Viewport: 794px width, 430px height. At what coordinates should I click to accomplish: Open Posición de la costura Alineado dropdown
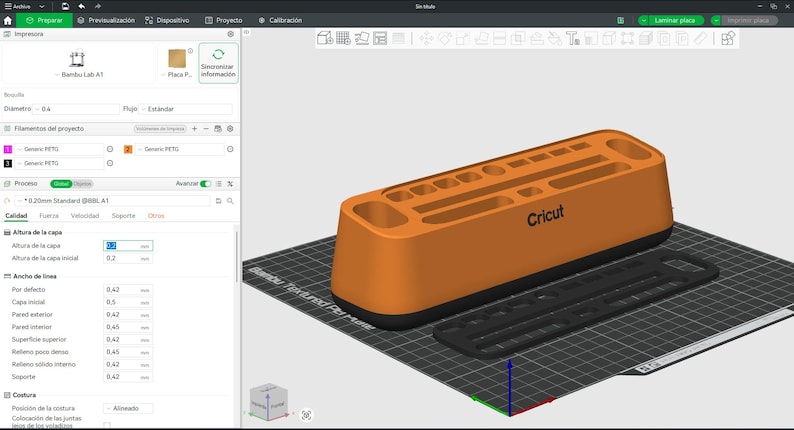(128, 408)
